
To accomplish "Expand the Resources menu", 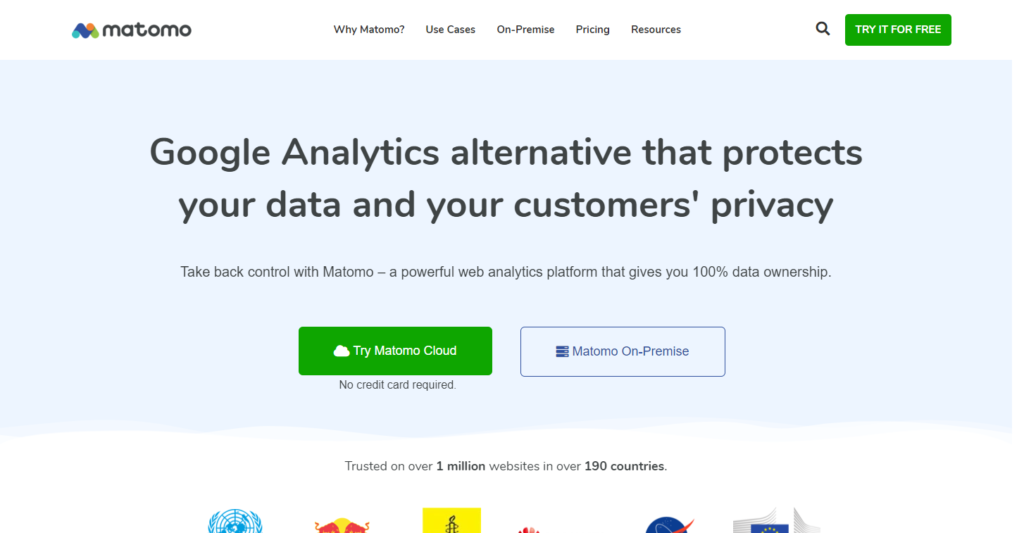I will point(655,30).
